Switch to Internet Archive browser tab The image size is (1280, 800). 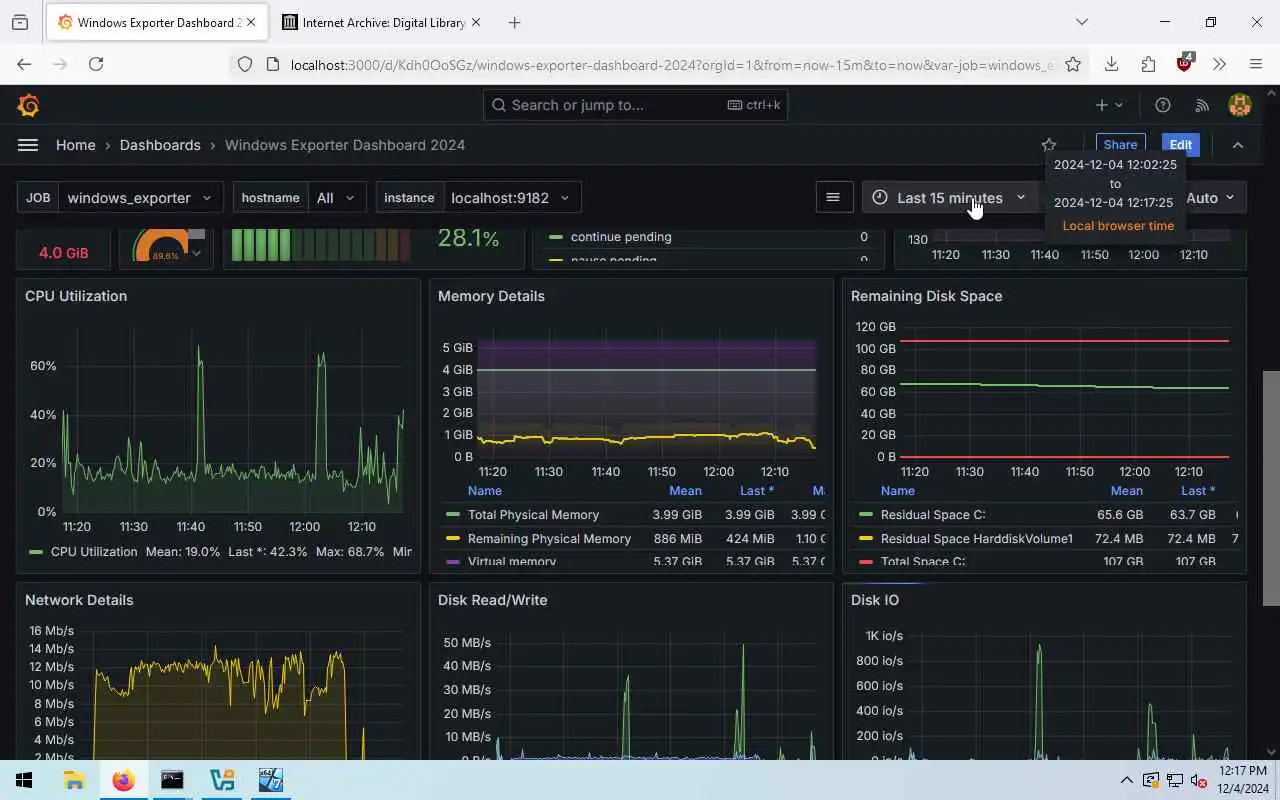pos(380,22)
